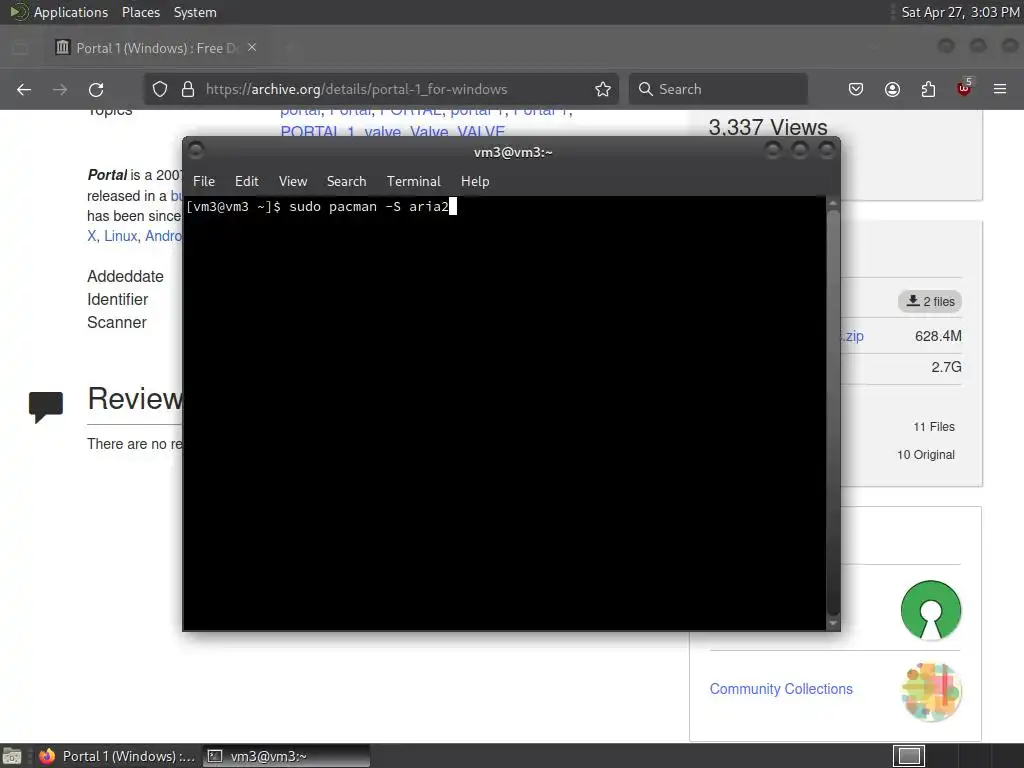Open the Terminal menu in terminal window
This screenshot has width=1024, height=768.
coord(413,182)
